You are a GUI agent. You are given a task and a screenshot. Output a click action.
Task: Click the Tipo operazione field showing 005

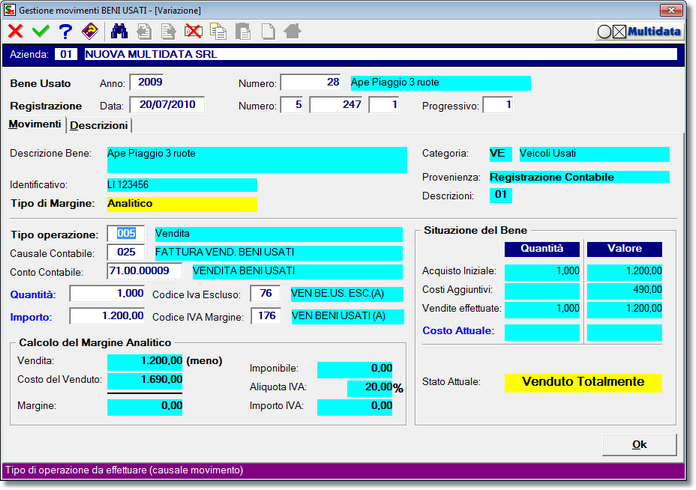point(126,234)
